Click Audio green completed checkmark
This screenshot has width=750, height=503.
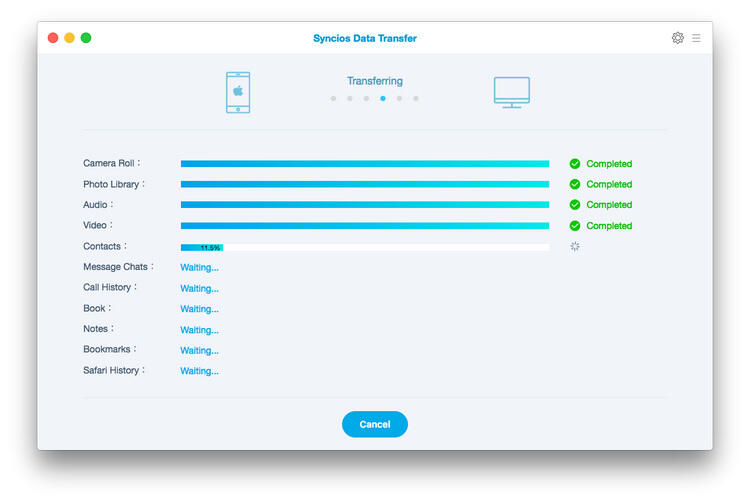[x=575, y=205]
